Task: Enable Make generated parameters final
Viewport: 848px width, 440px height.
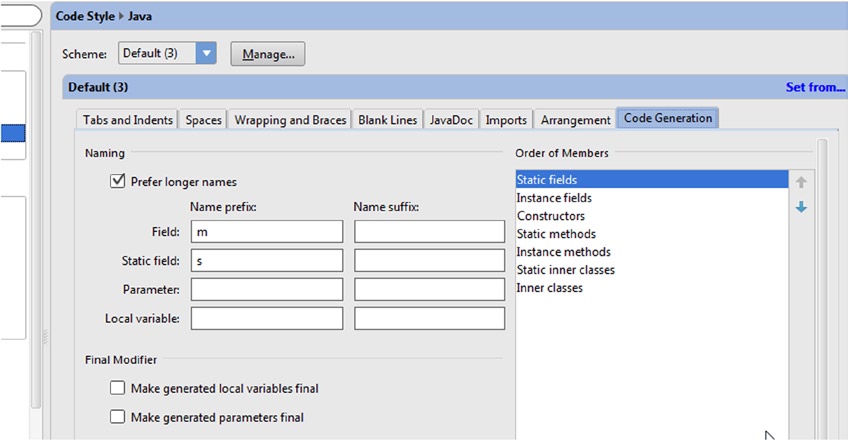Action: (x=117, y=417)
